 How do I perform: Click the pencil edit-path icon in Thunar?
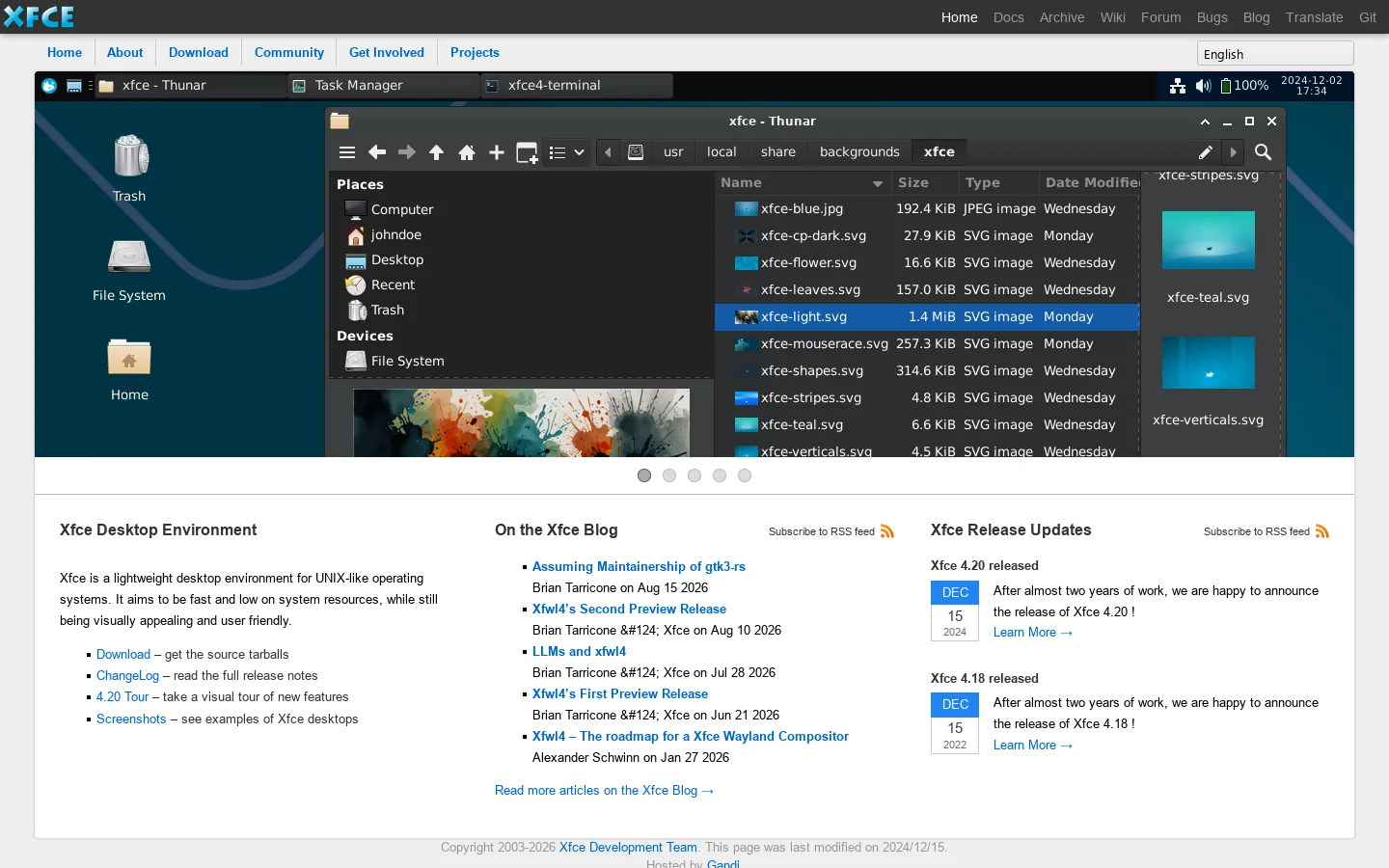coord(1205,152)
